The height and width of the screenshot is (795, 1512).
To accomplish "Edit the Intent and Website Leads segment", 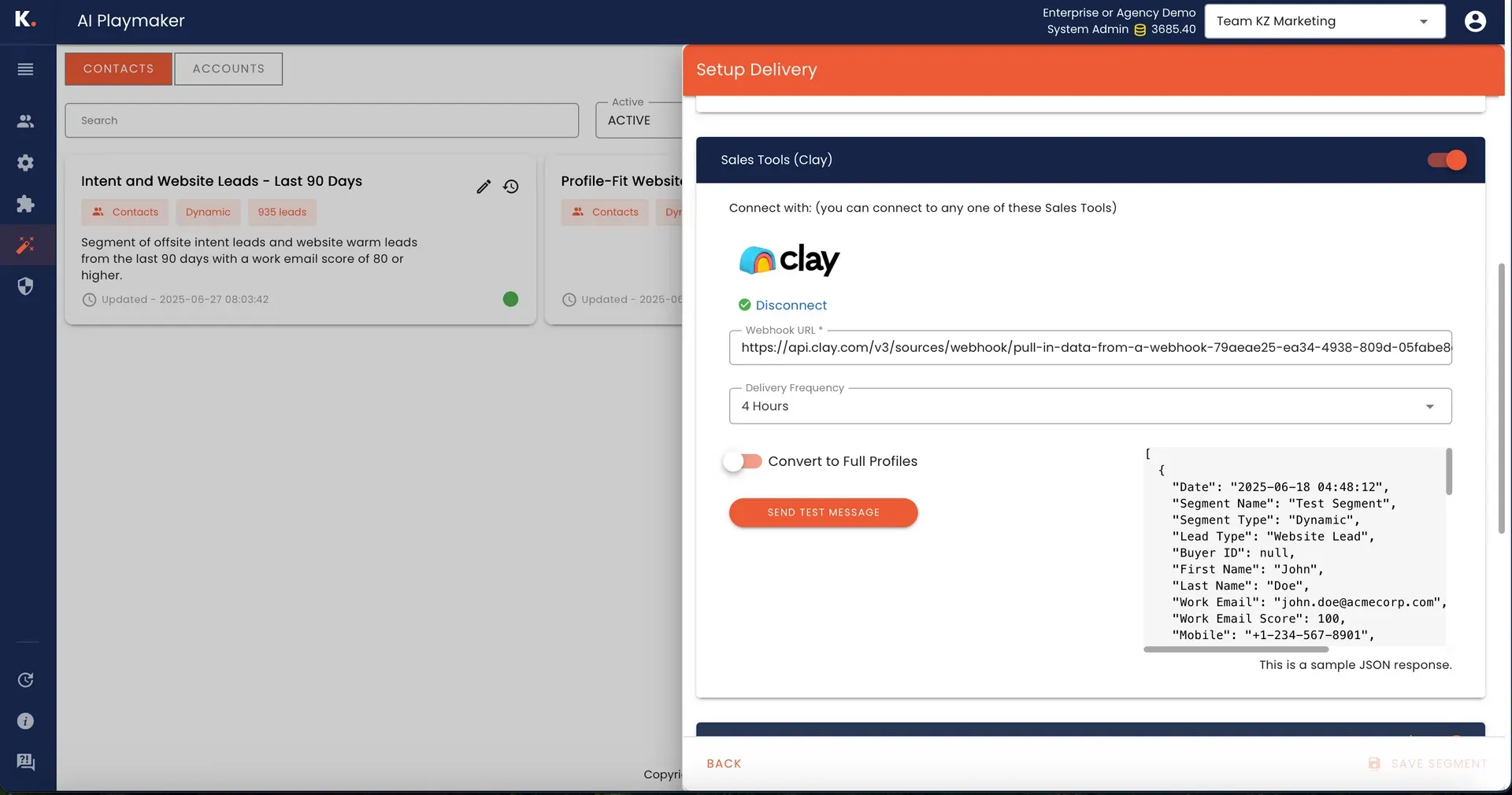I will pyautogui.click(x=483, y=187).
